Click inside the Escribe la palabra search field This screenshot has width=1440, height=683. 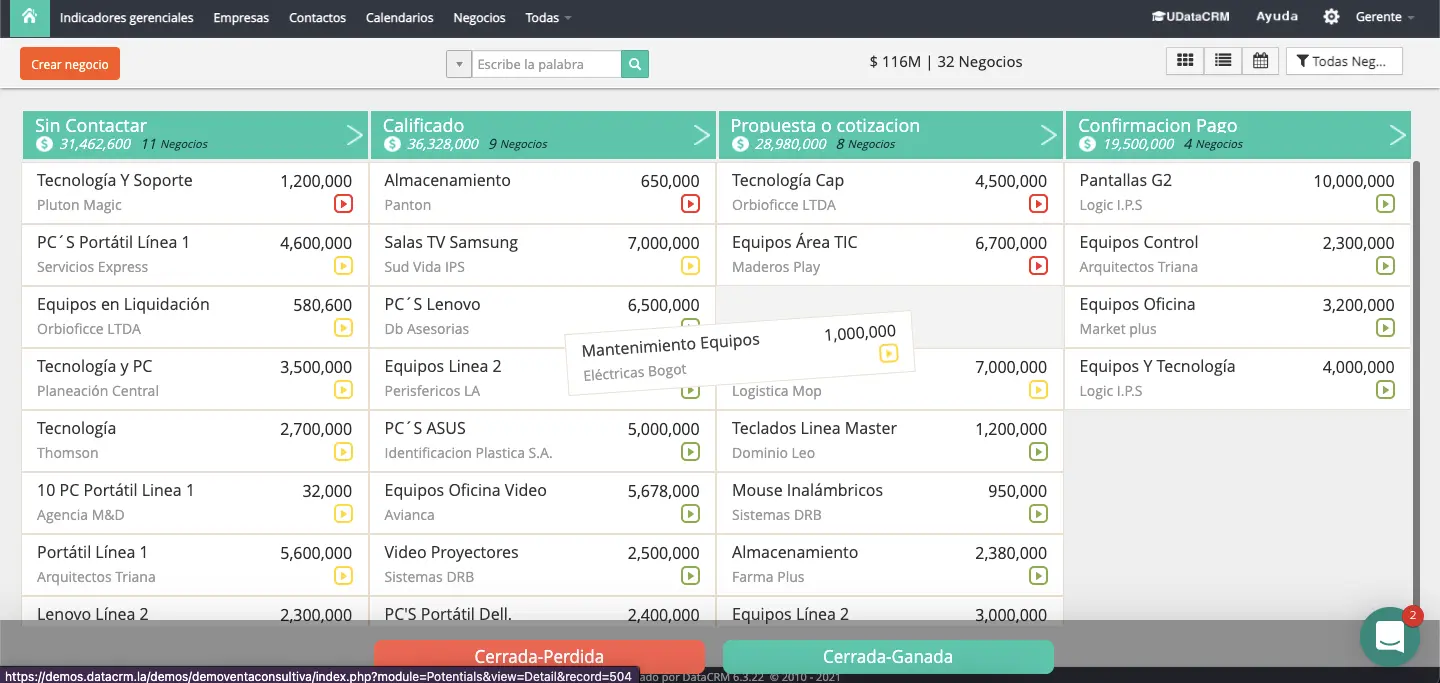[545, 62]
